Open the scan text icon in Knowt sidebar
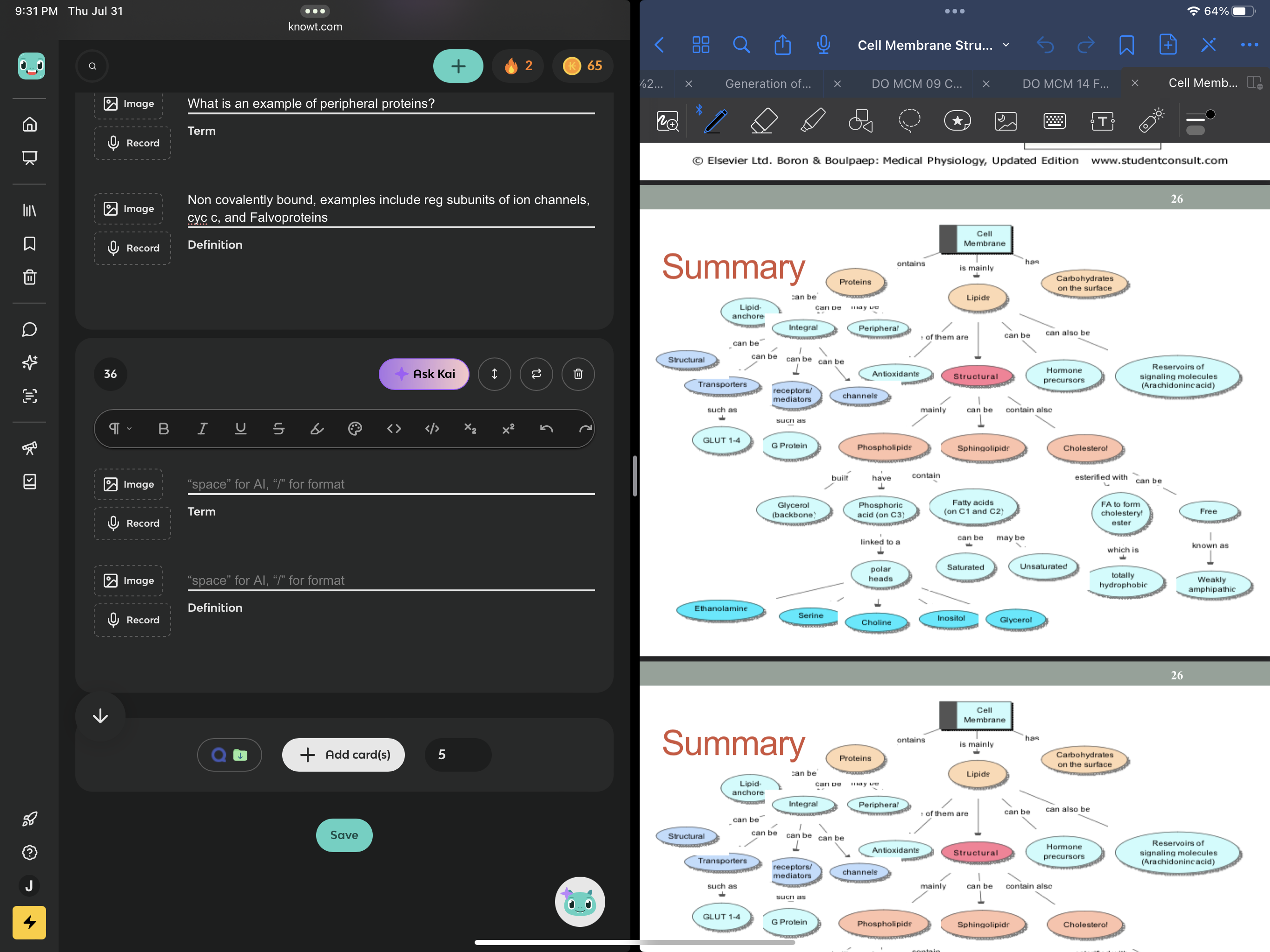 29,396
